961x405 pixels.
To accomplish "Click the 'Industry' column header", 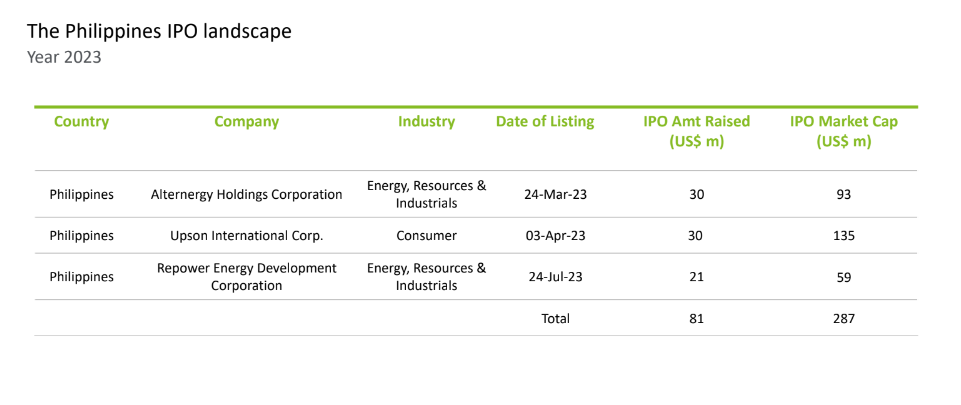I will [x=427, y=121].
